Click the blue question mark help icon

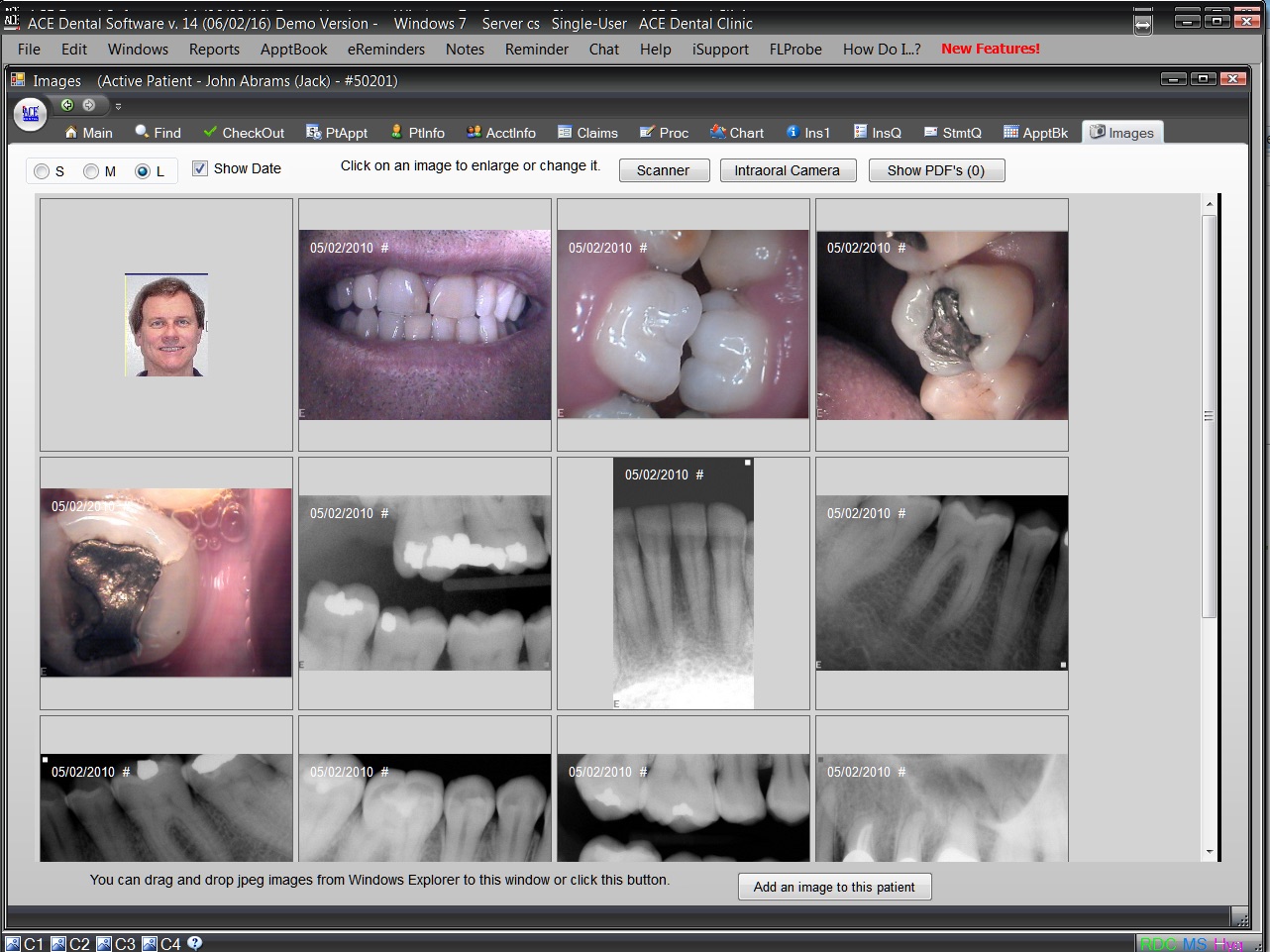coord(195,943)
